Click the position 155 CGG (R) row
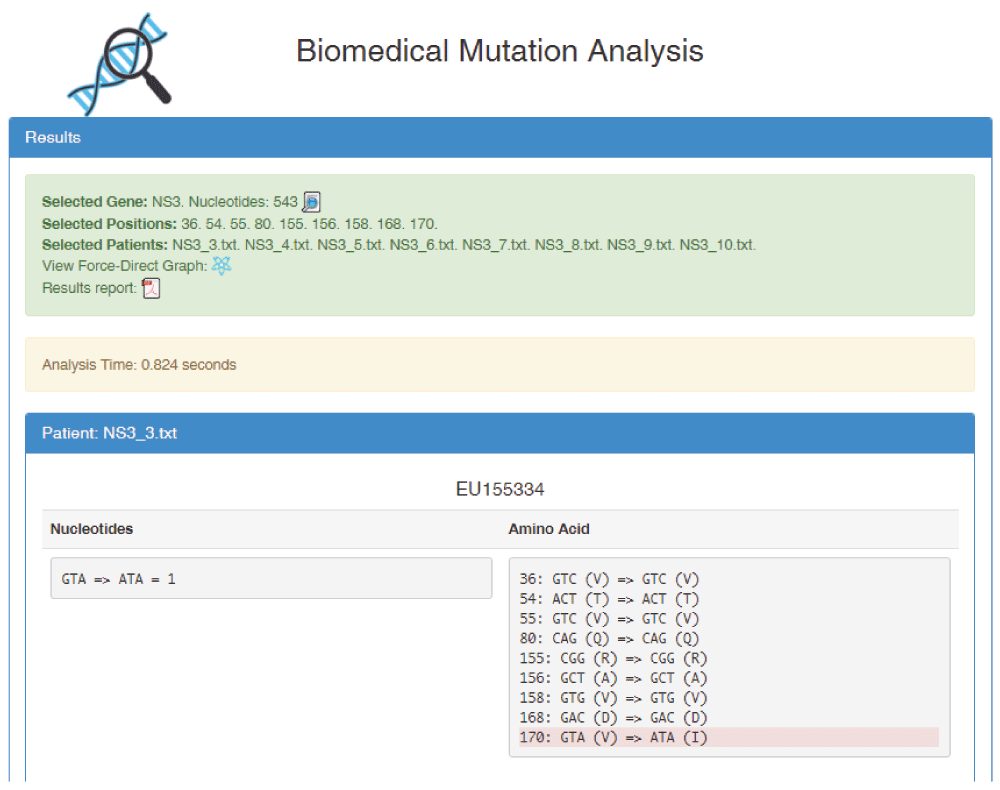1000x790 pixels. coord(613,658)
